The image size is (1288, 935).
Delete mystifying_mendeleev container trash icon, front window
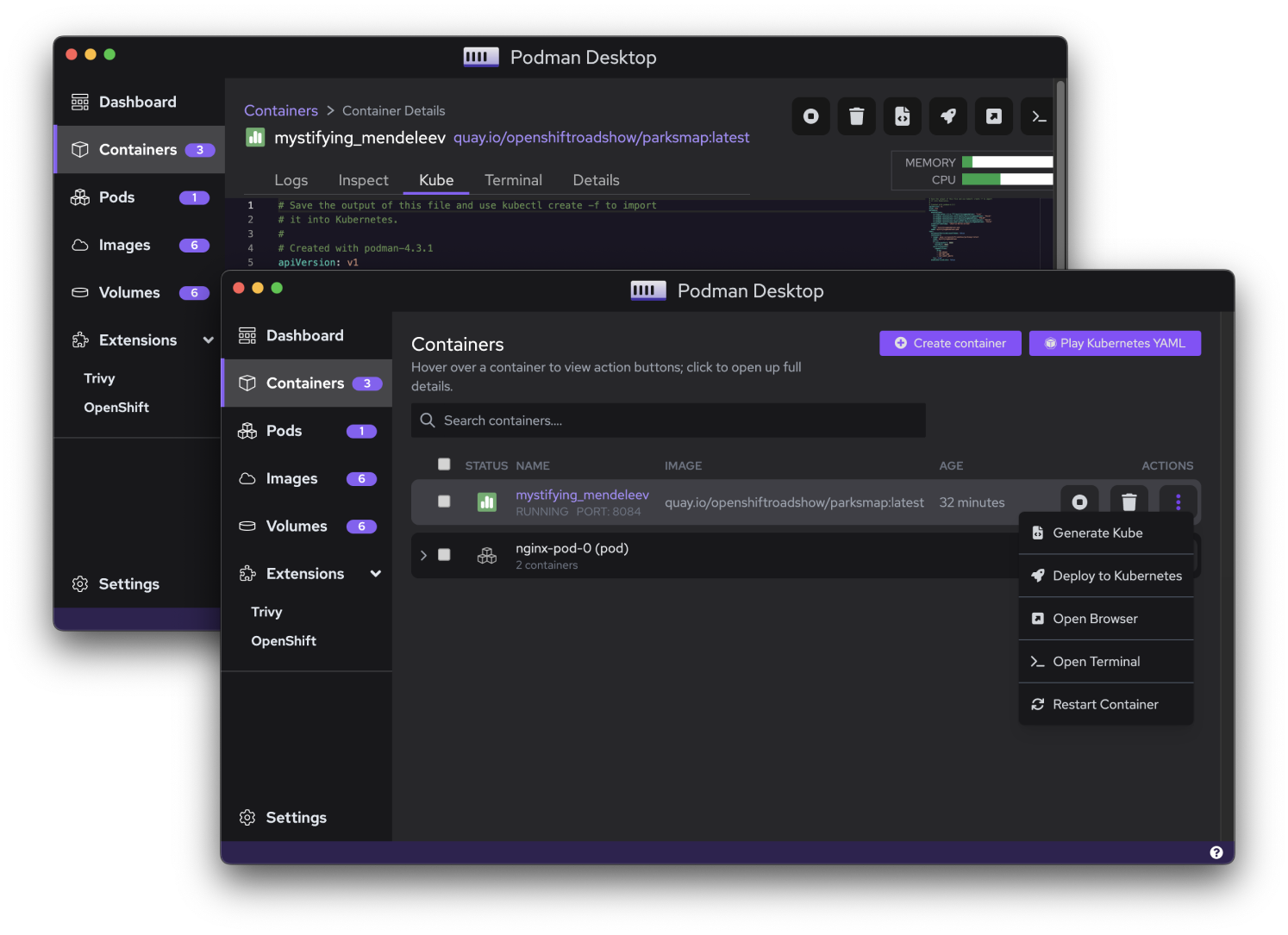(x=1129, y=502)
